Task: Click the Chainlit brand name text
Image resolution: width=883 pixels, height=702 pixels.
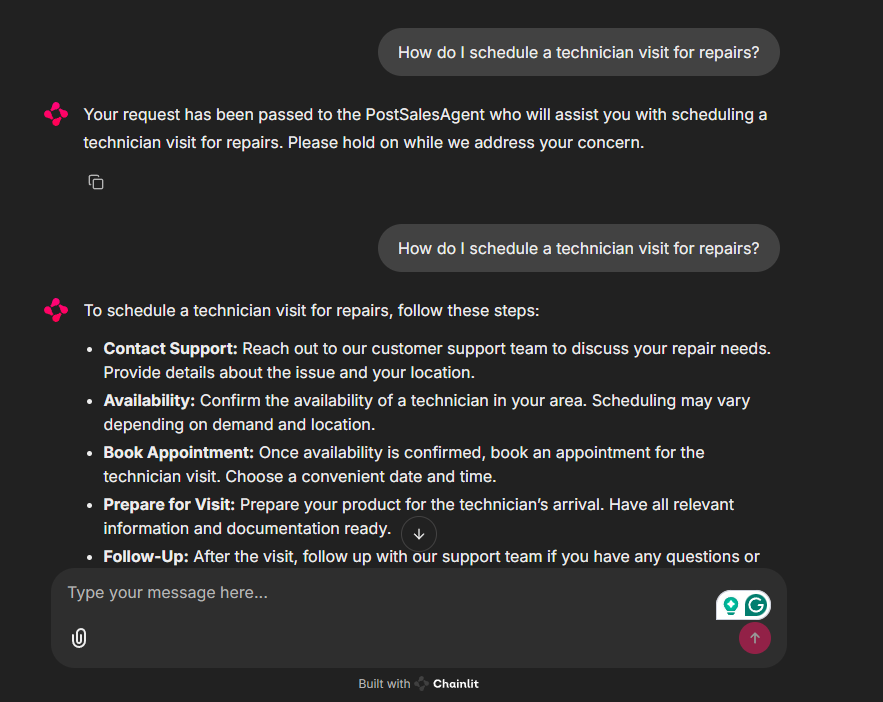Action: pos(456,683)
